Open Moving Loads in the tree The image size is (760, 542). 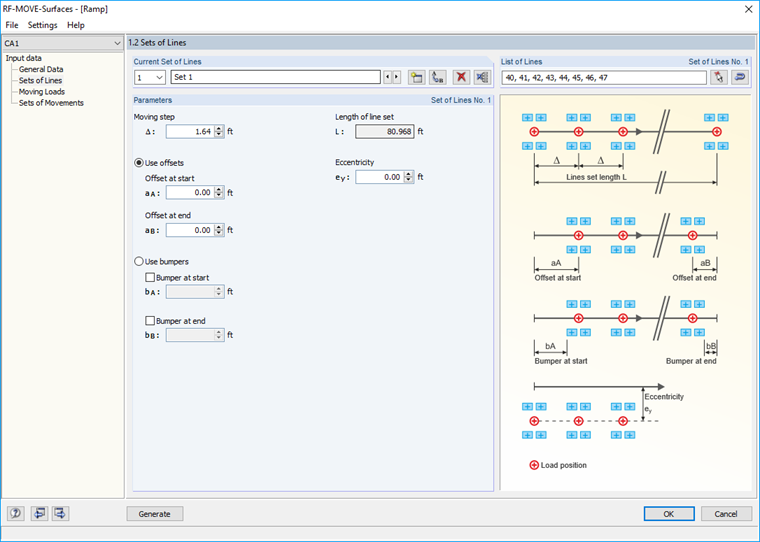coord(42,92)
